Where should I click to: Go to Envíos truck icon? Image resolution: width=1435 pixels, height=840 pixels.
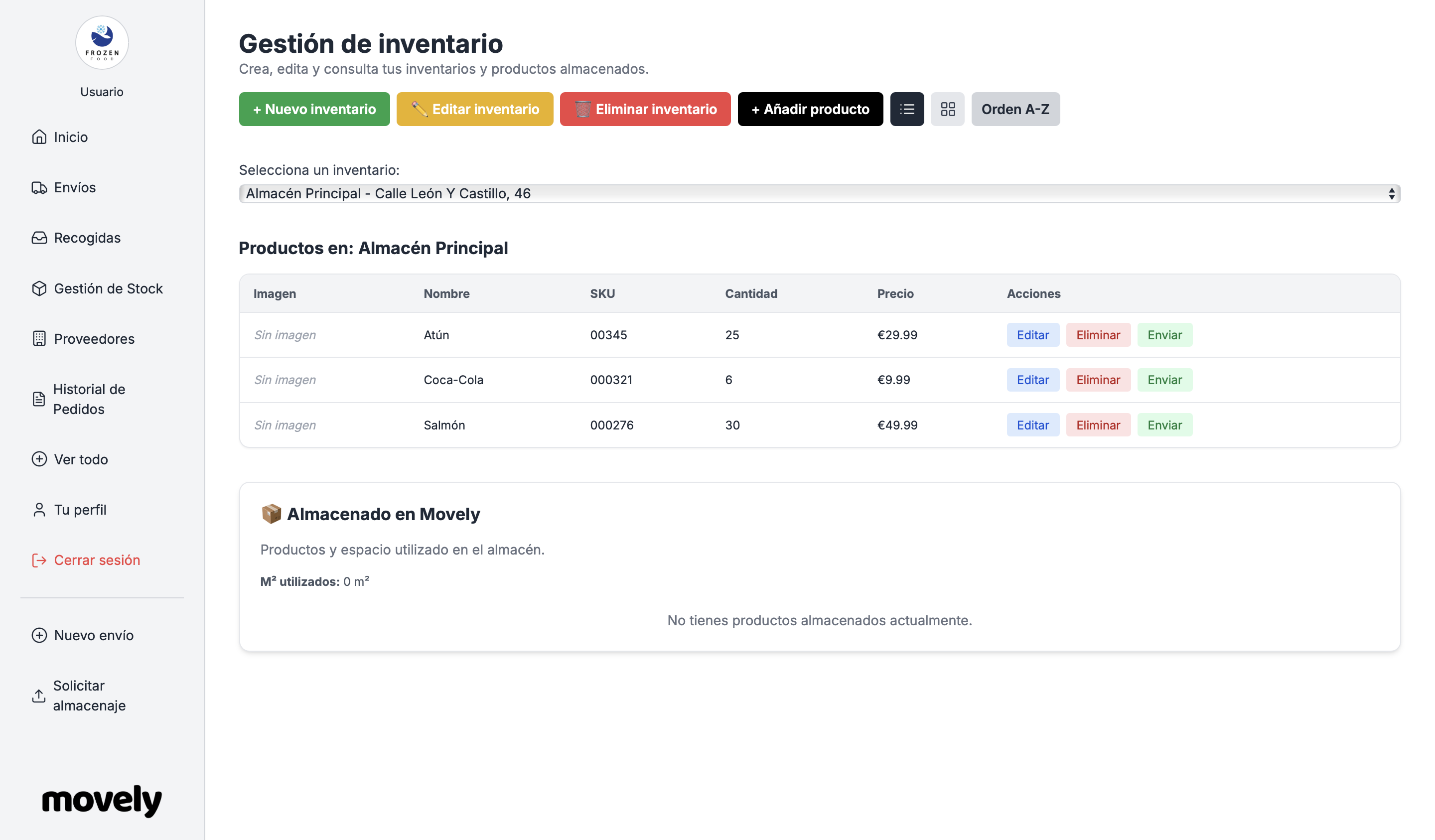pyautogui.click(x=39, y=188)
